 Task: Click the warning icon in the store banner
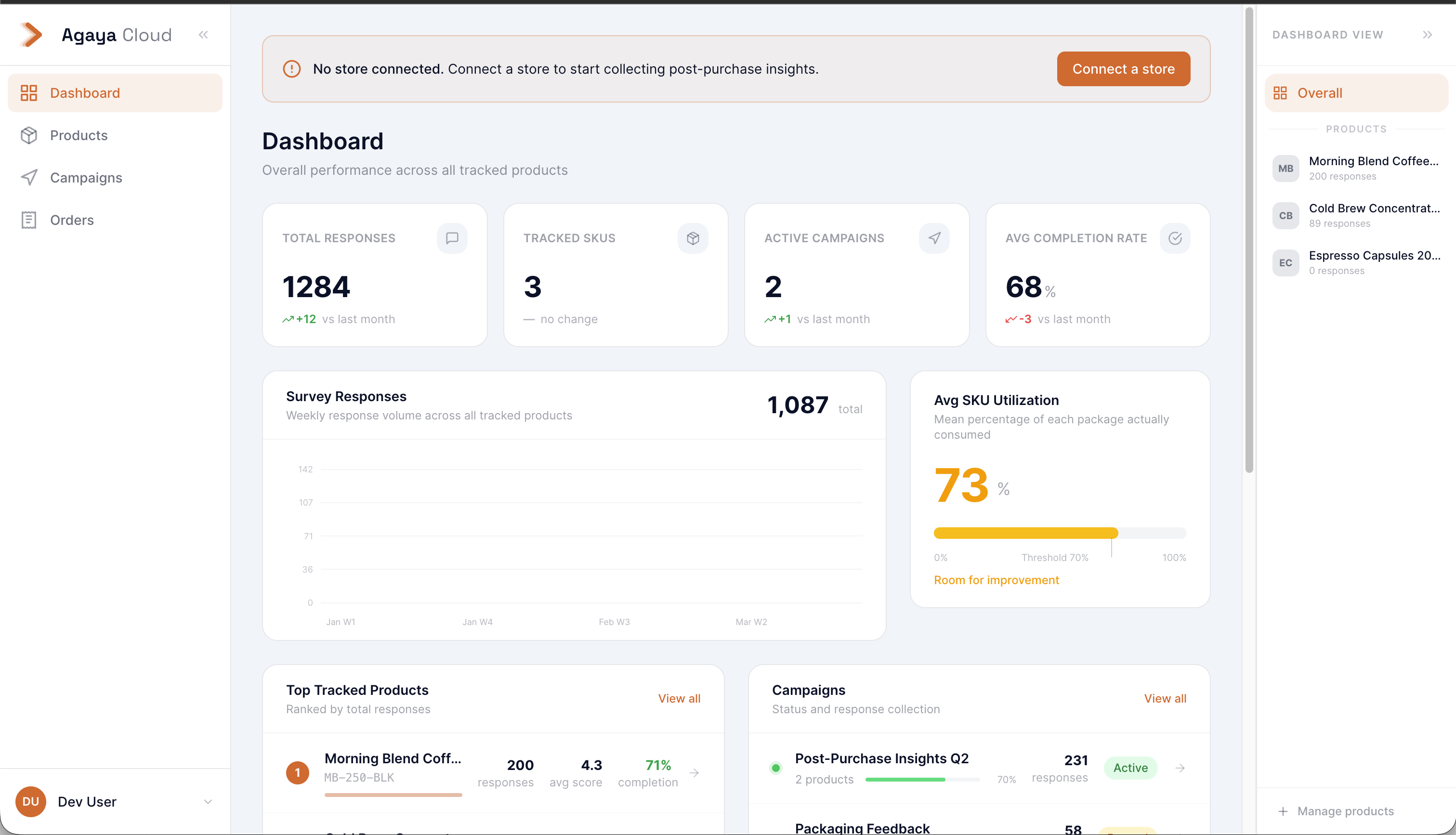tap(292, 69)
